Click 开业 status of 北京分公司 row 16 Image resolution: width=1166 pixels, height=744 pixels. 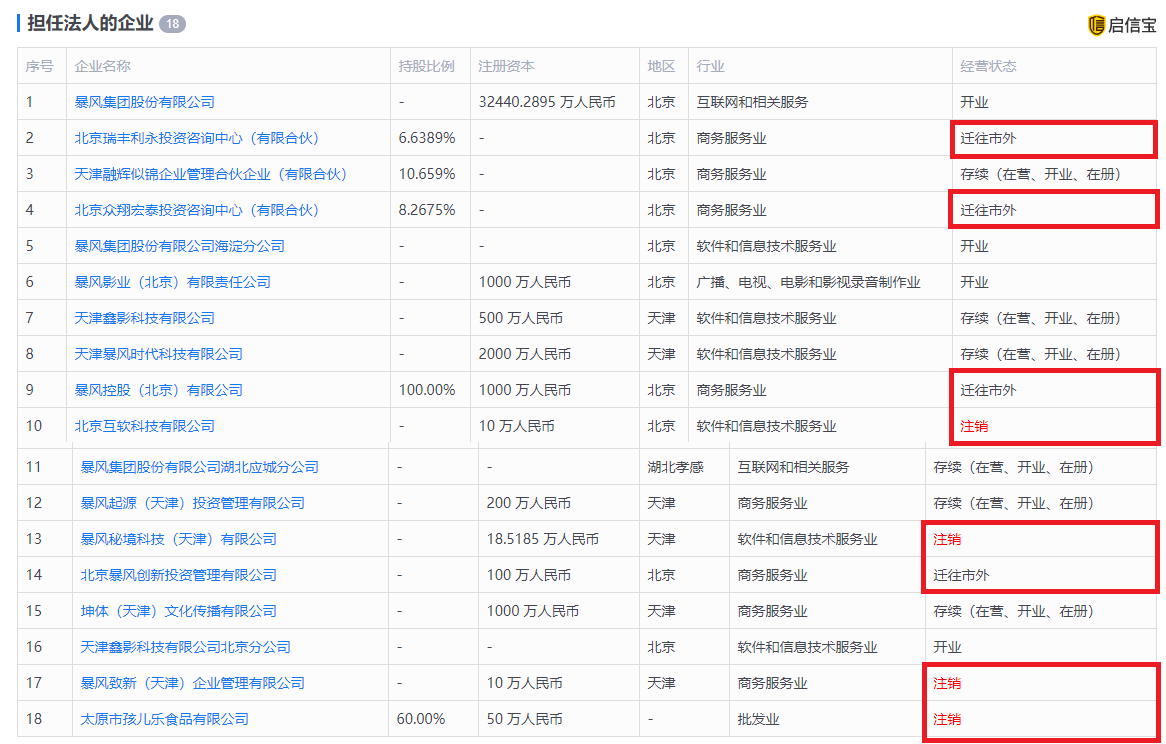(x=947, y=647)
